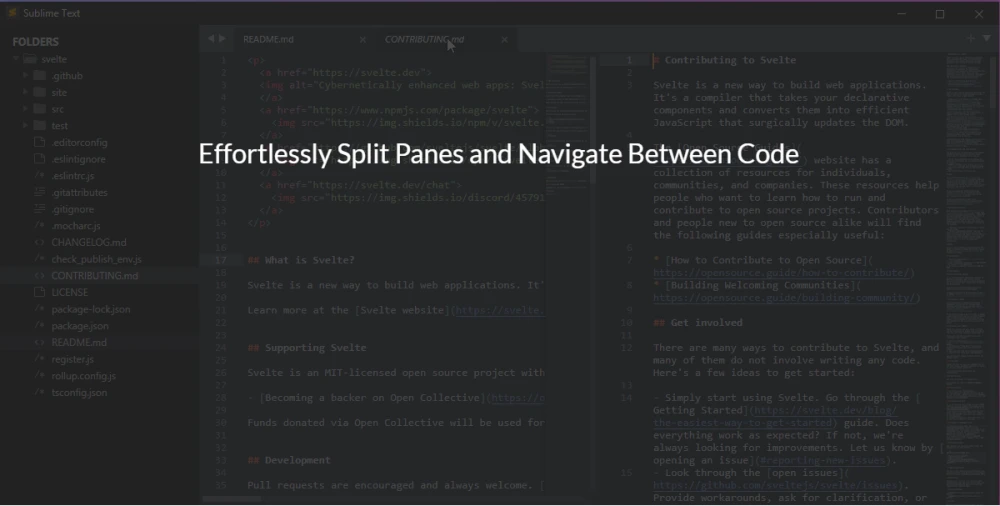Jump back using the left navigation arrow

(210, 38)
